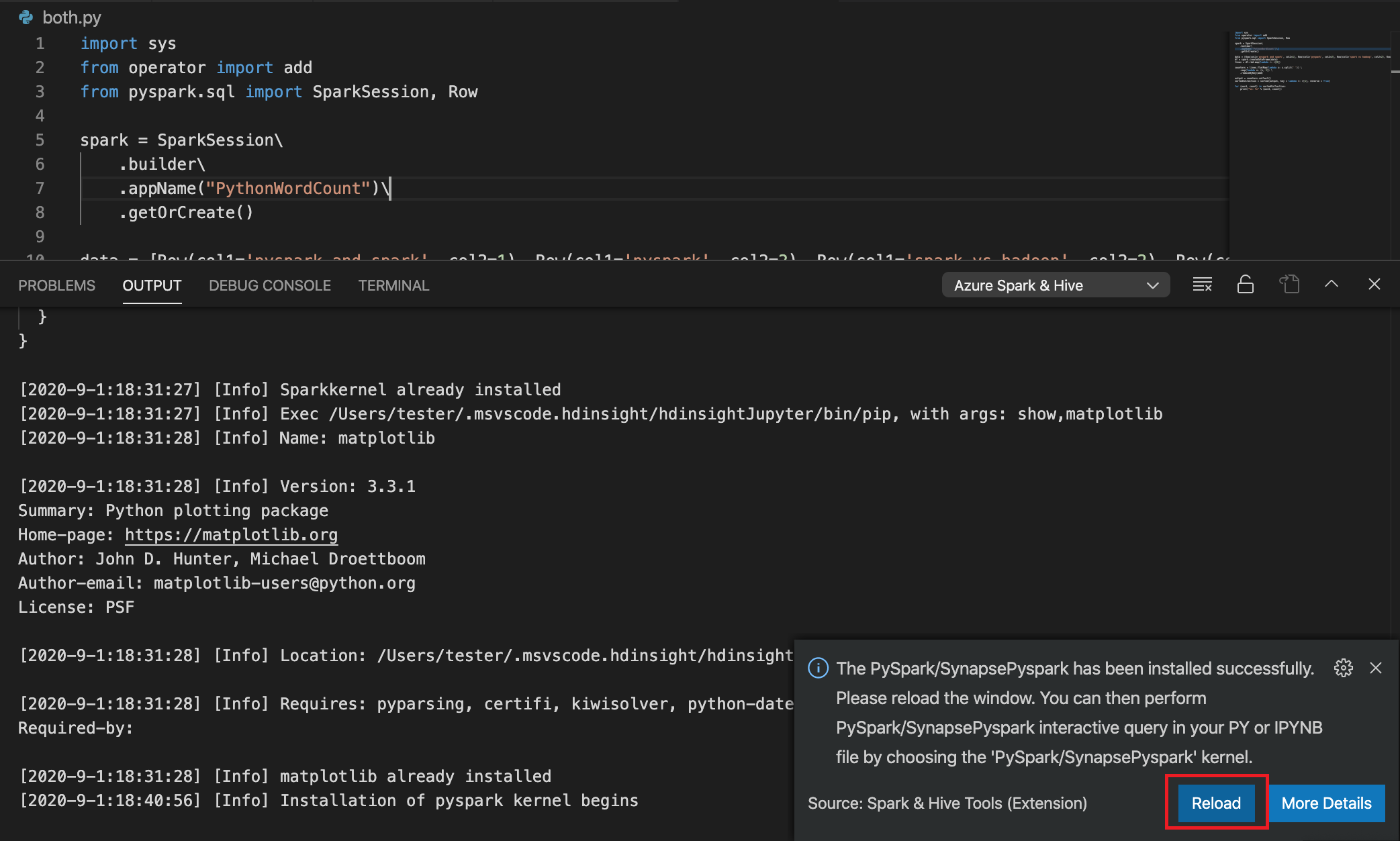Close the PySpark installation notification
1400x841 pixels.
click(x=1376, y=667)
